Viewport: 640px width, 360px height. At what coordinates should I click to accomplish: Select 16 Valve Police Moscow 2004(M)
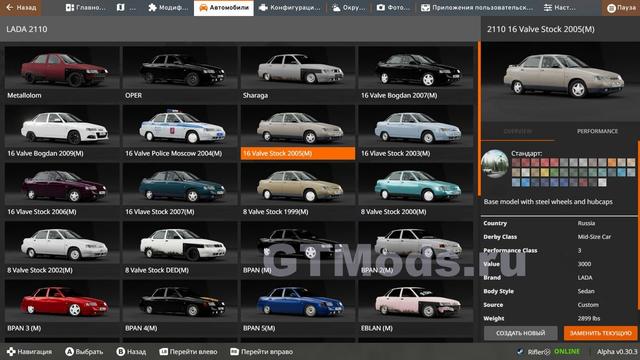pos(180,132)
